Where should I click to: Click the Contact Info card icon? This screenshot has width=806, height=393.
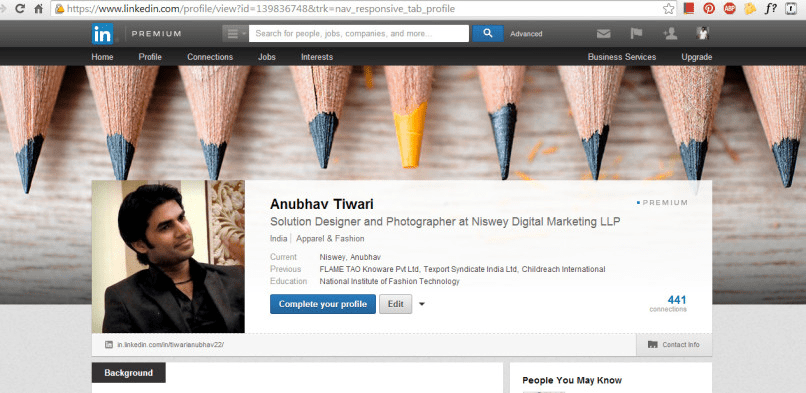652,345
